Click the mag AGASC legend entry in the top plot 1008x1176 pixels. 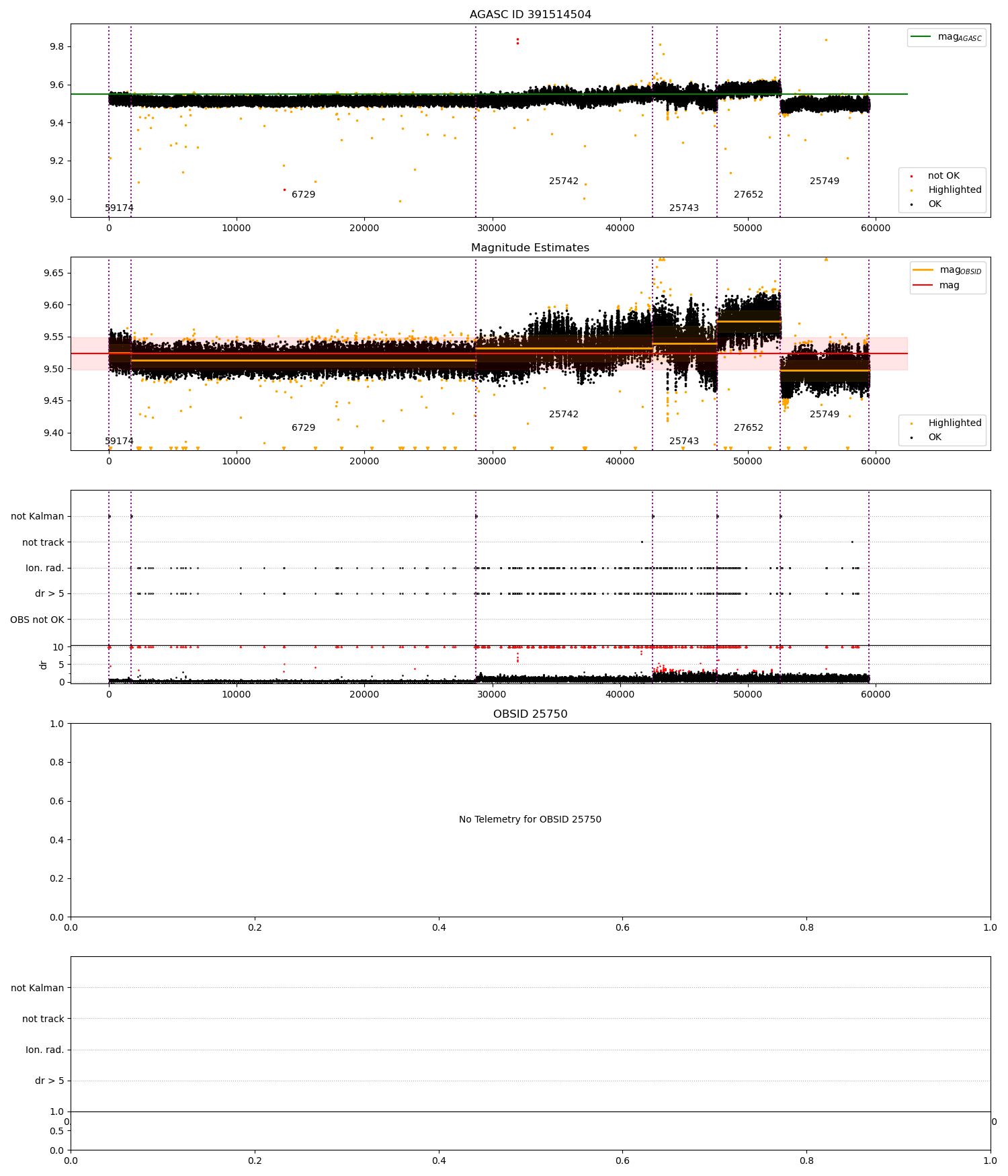960,37
